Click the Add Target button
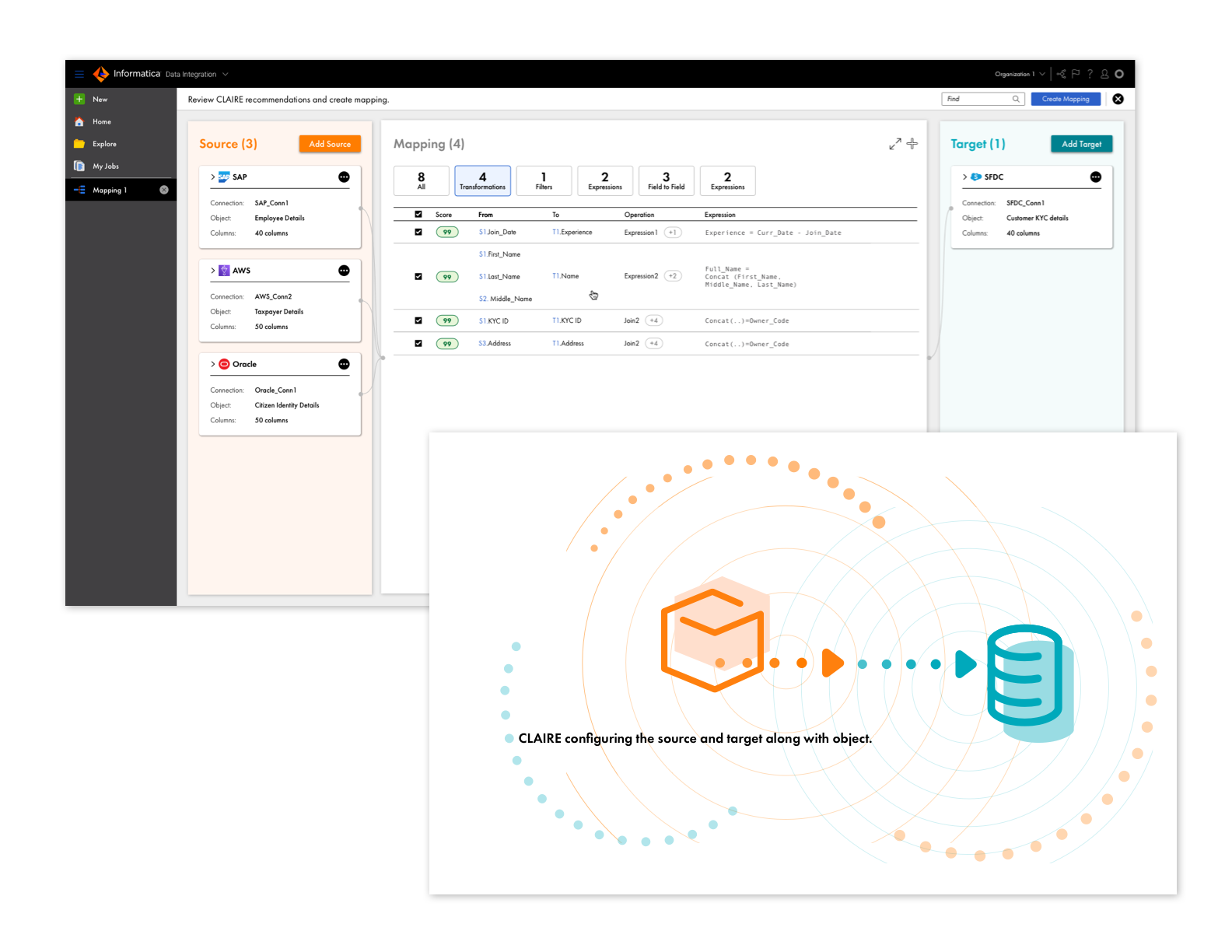The height and width of the screenshot is (952, 1232). click(1081, 144)
